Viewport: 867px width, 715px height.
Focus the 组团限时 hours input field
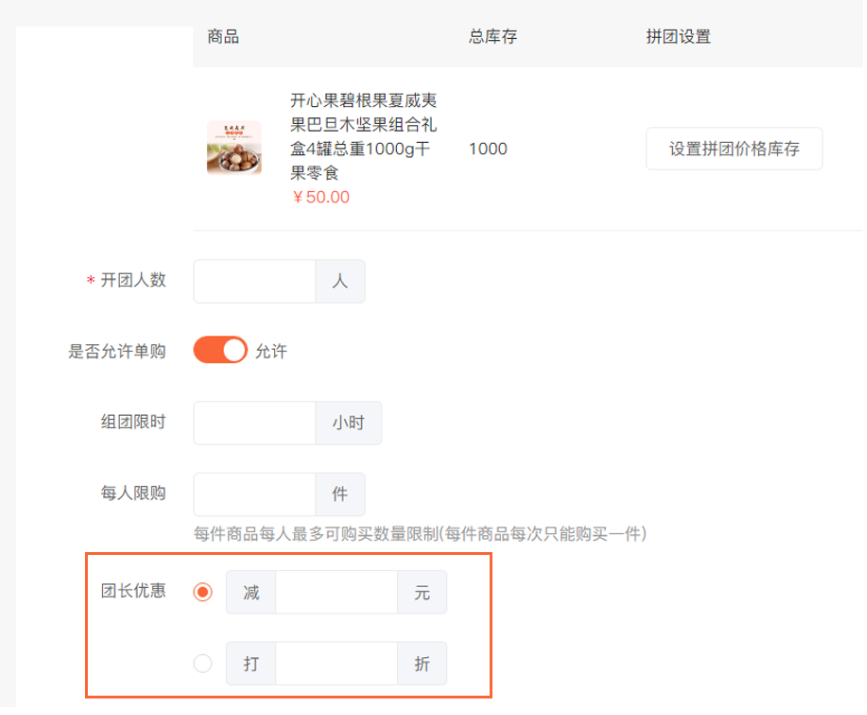[x=254, y=423]
